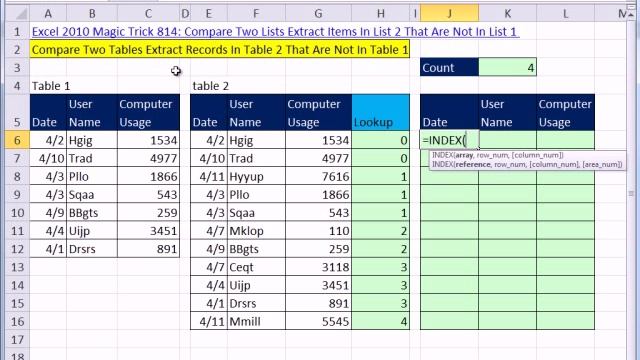Image resolution: width=640 pixels, height=360 pixels.
Task: Select the Count label cell
Action: click(x=449, y=67)
